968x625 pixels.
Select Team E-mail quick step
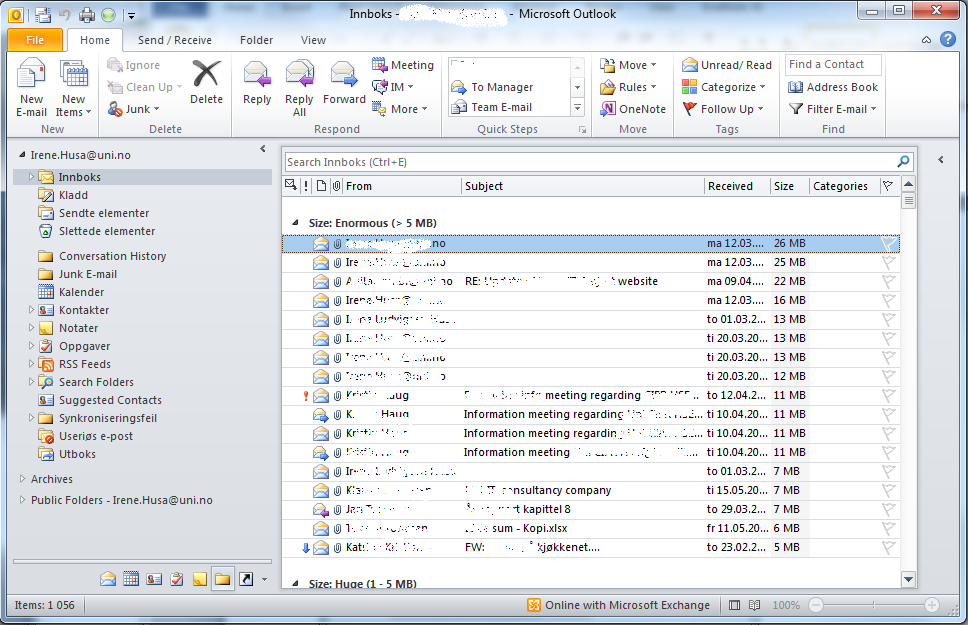point(501,107)
